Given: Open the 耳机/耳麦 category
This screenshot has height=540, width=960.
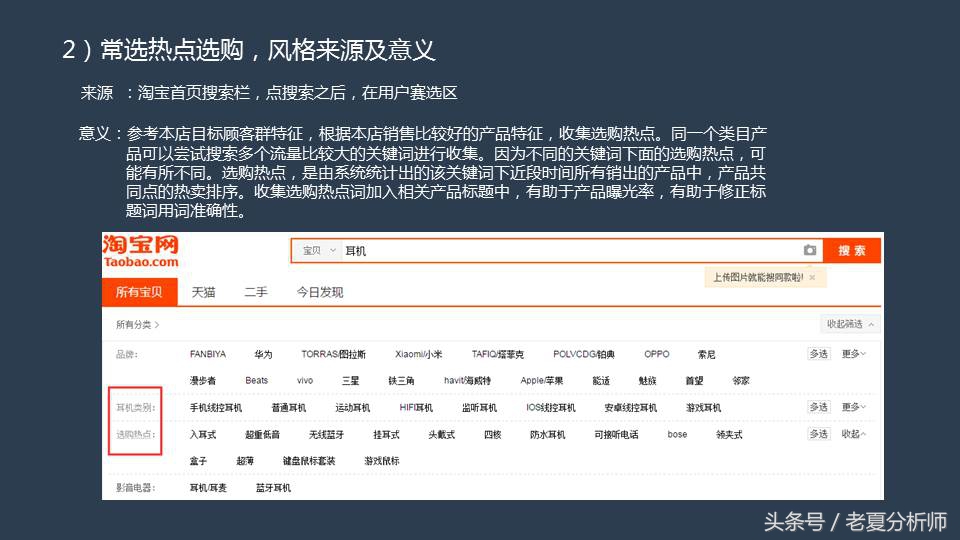Looking at the screenshot, I should click(x=208, y=488).
